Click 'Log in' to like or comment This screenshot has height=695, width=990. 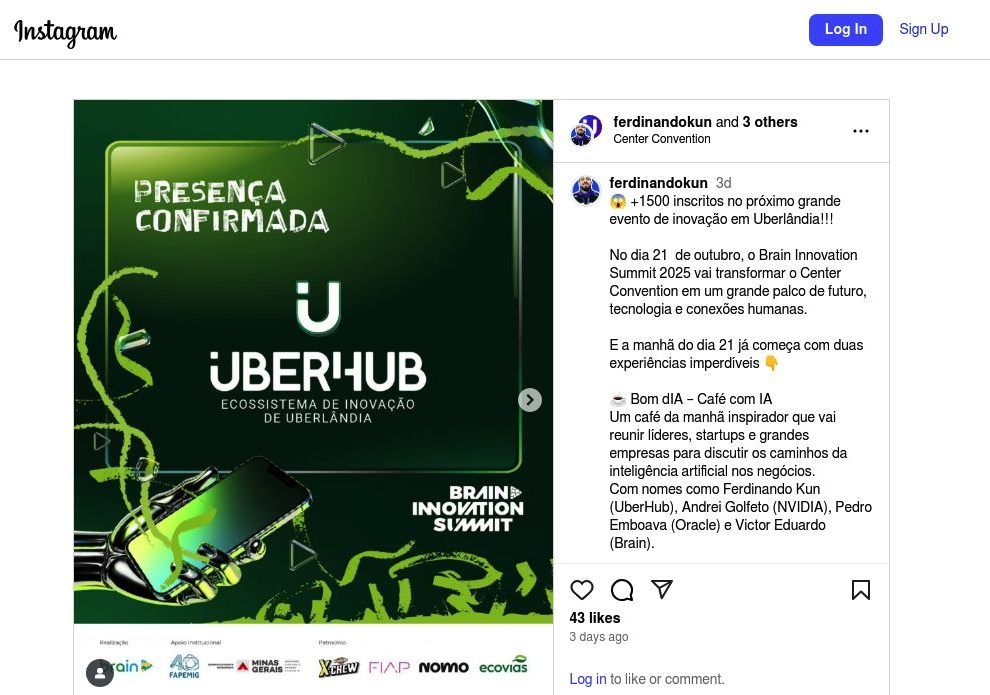coord(588,679)
